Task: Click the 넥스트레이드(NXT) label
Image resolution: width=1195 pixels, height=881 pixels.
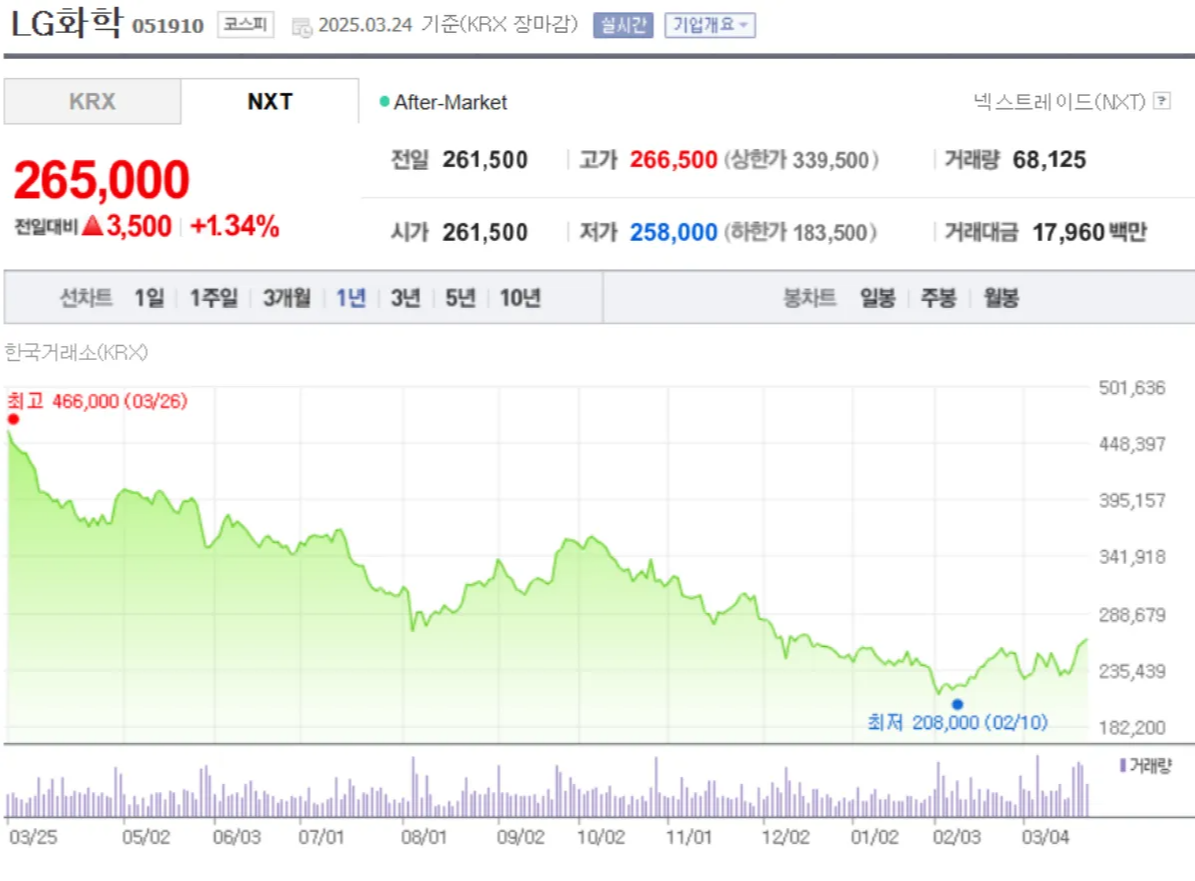Action: [x=1059, y=101]
